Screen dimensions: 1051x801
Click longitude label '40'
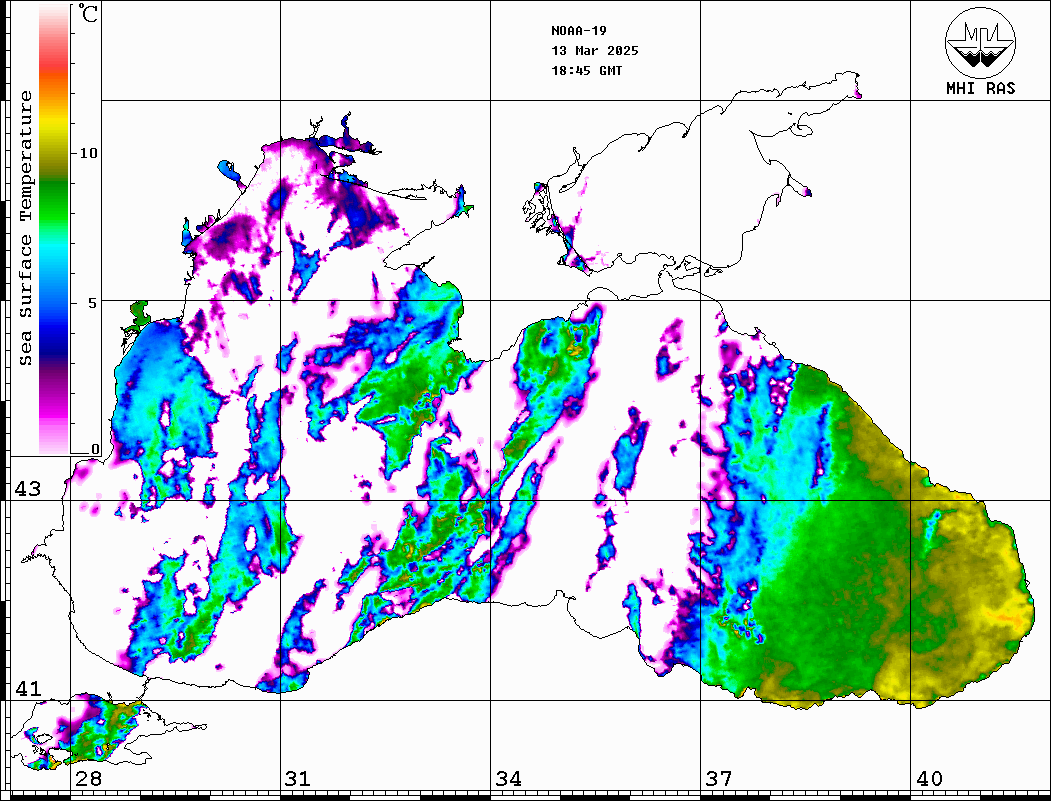929,778
